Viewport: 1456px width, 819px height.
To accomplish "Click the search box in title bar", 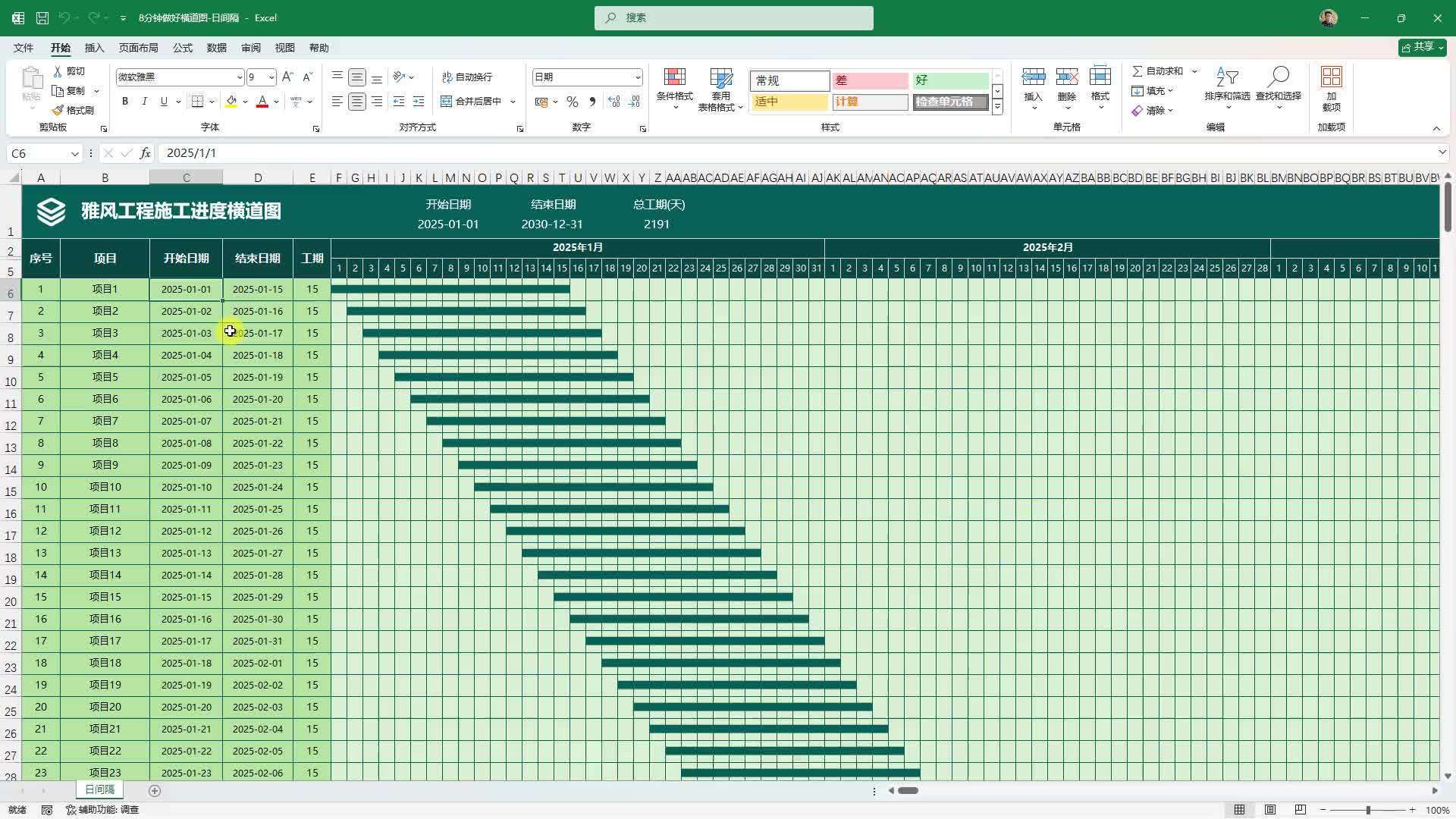I will tap(733, 17).
